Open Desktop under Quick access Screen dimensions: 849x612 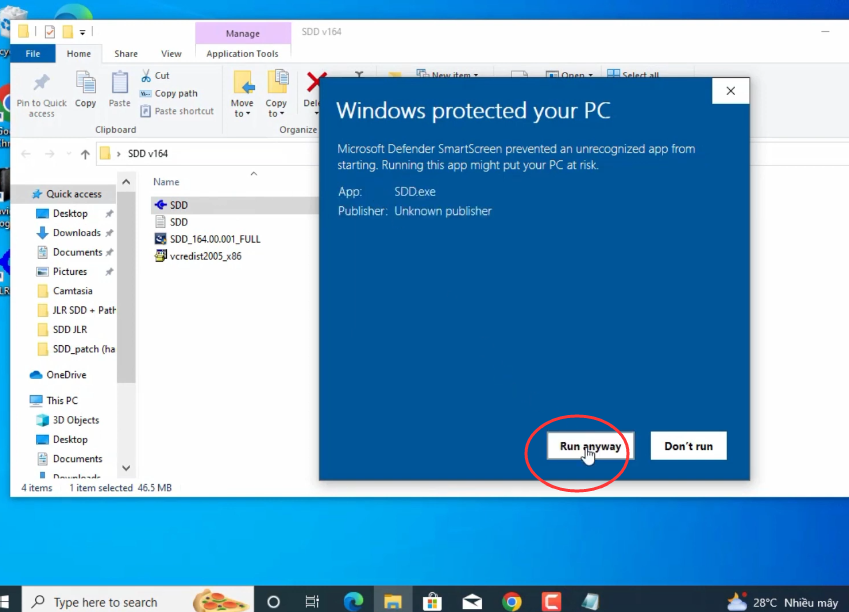point(70,213)
